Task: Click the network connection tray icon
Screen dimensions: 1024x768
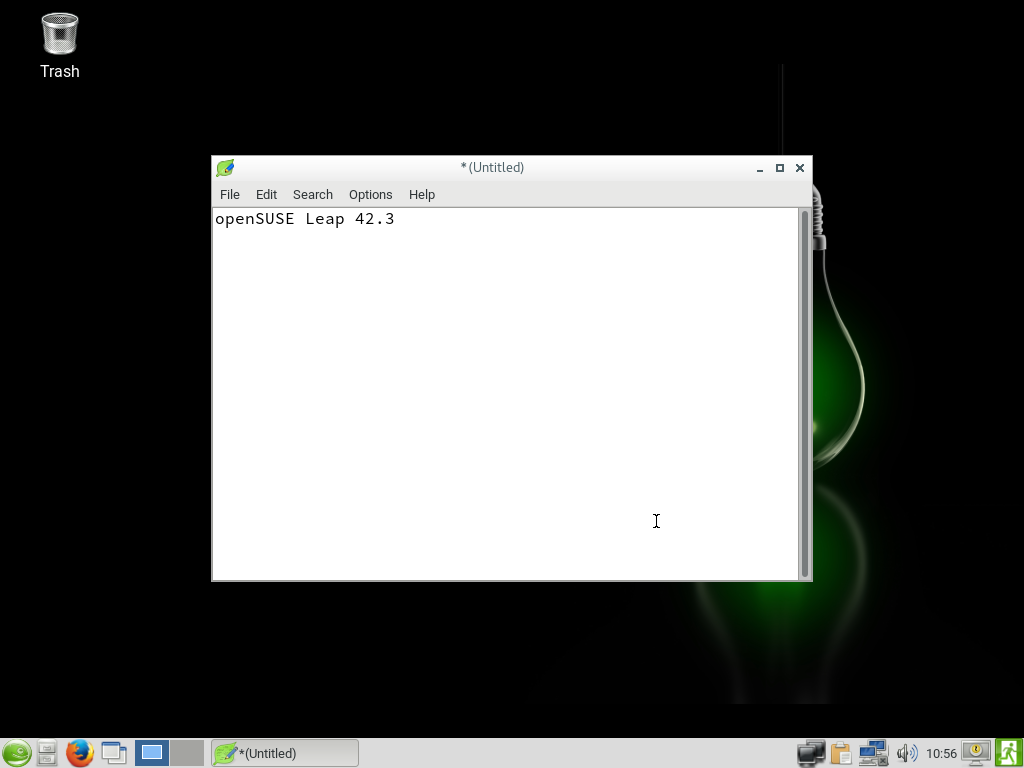Action: pos(873,753)
